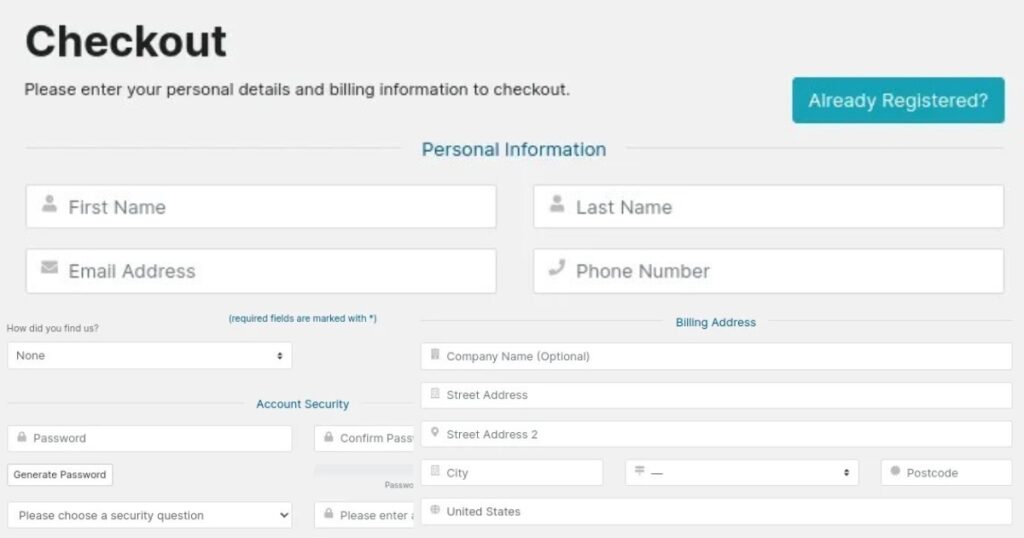Click the person icon in First Name field
Image resolution: width=1024 pixels, height=538 pixels.
click(49, 204)
